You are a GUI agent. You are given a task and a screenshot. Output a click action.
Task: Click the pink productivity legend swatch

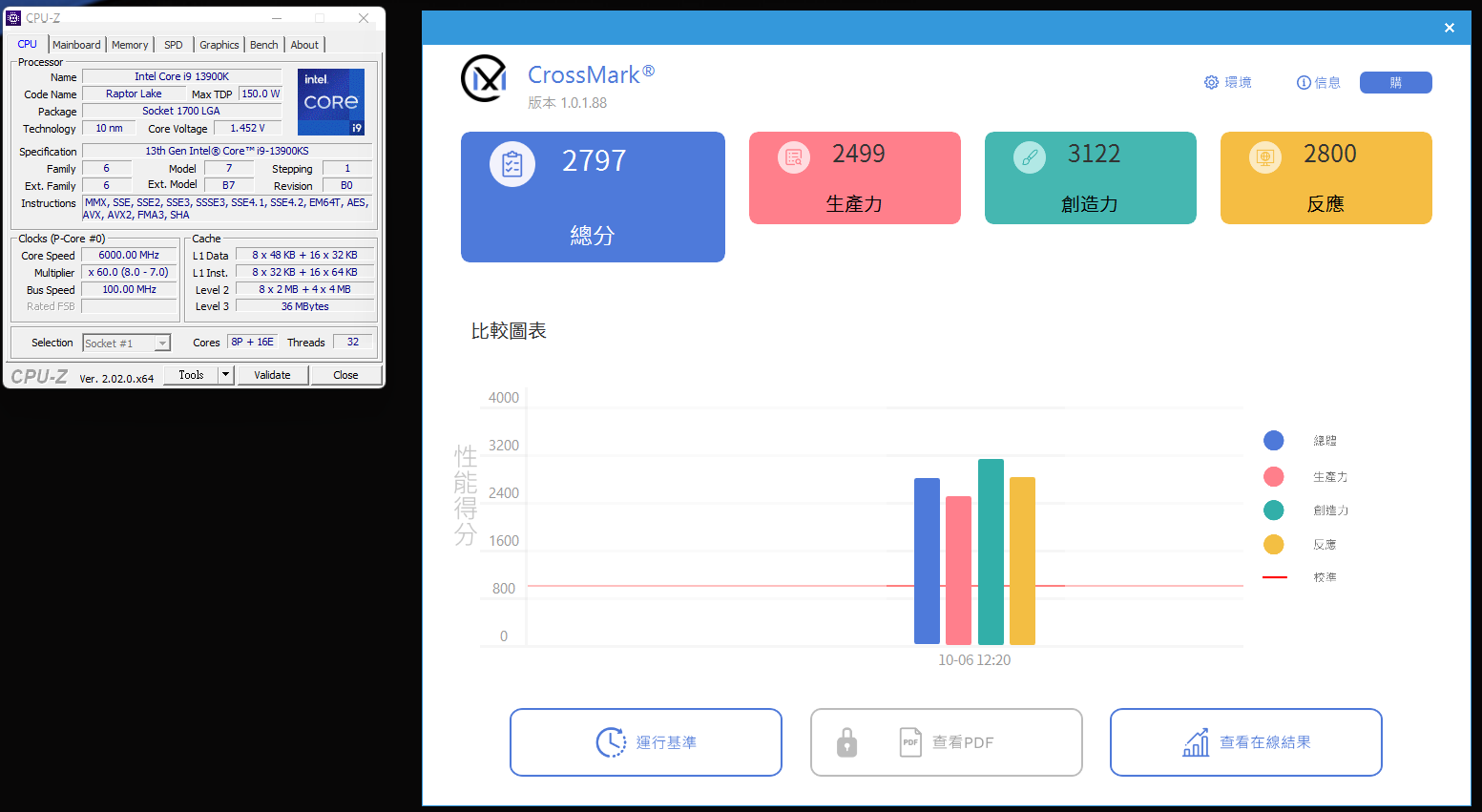[1274, 476]
